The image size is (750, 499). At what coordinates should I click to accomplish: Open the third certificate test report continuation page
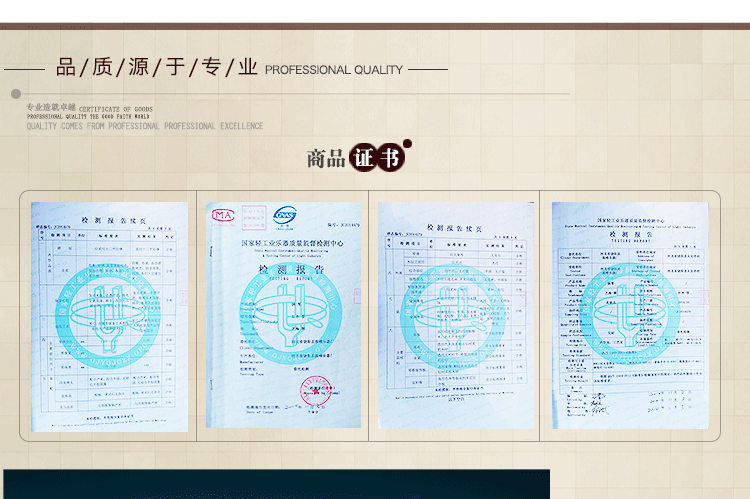[456, 315]
